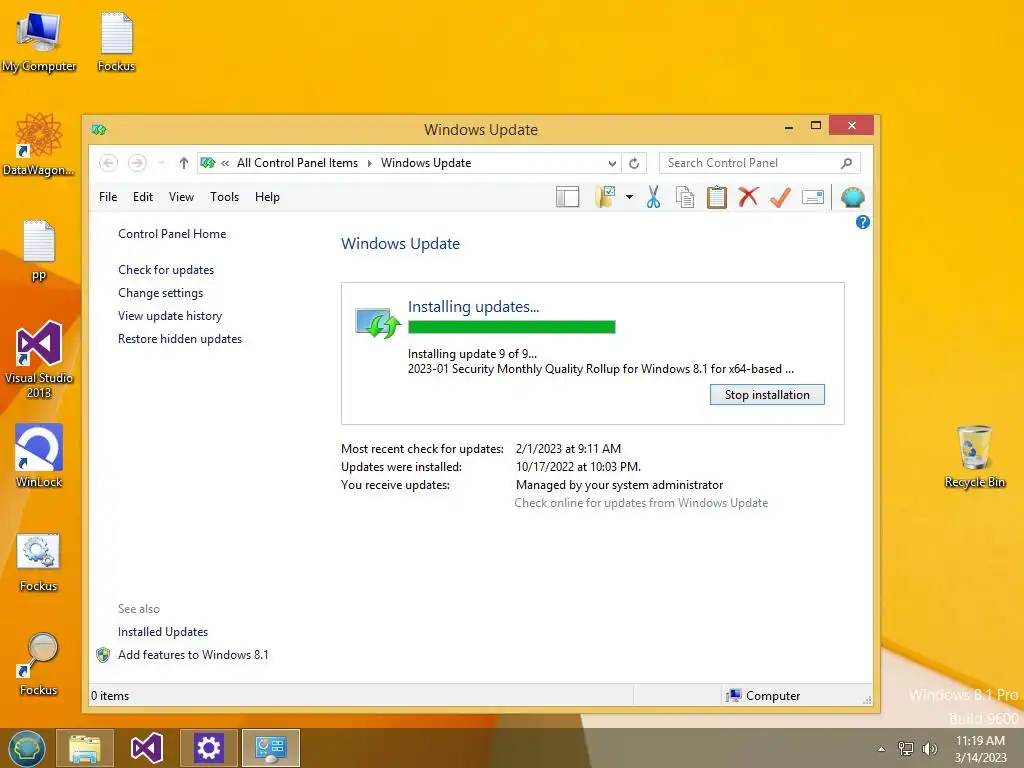Open the gear settings taskbar app
The image size is (1024, 768).
coord(209,748)
